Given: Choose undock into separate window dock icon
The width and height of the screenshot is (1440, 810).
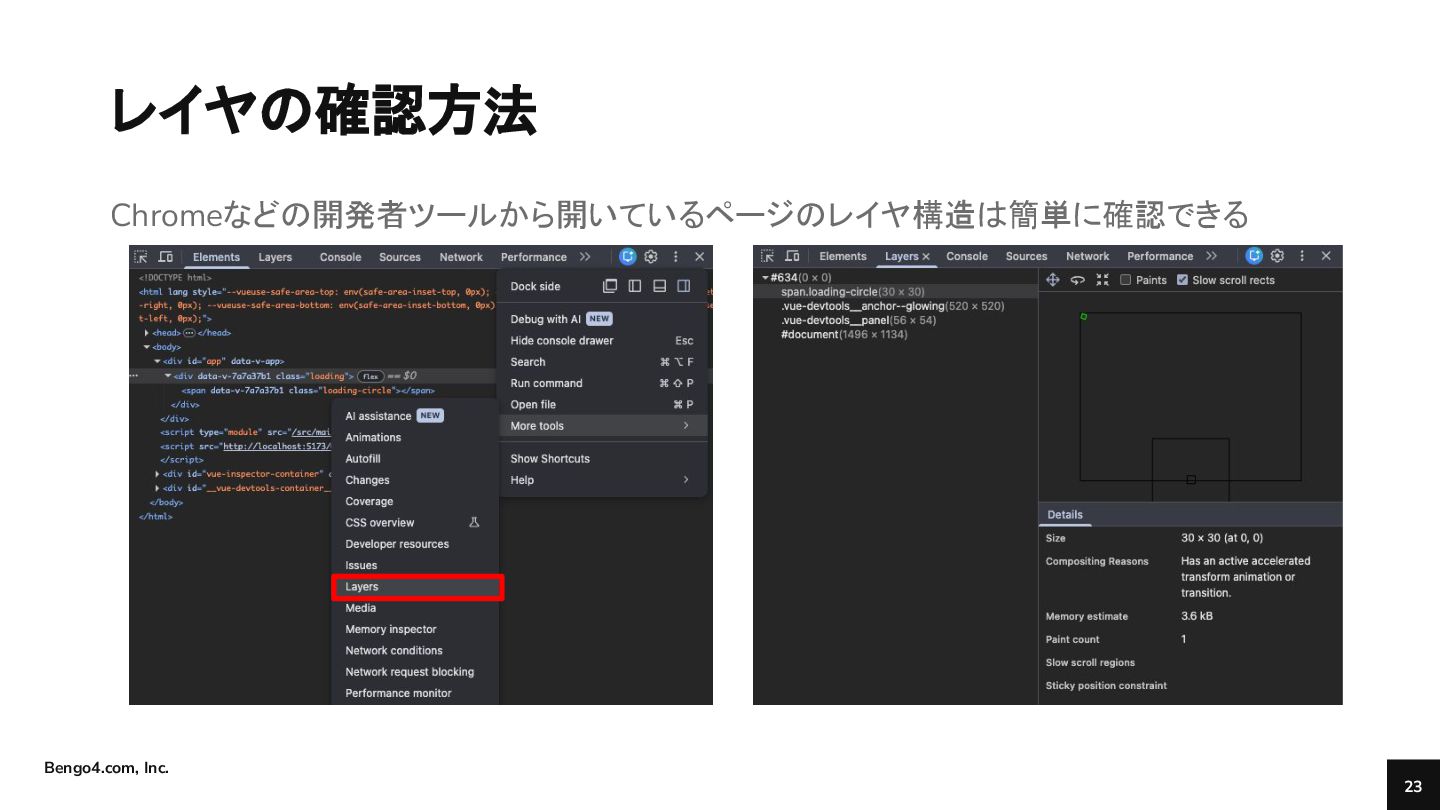Looking at the screenshot, I should (610, 286).
